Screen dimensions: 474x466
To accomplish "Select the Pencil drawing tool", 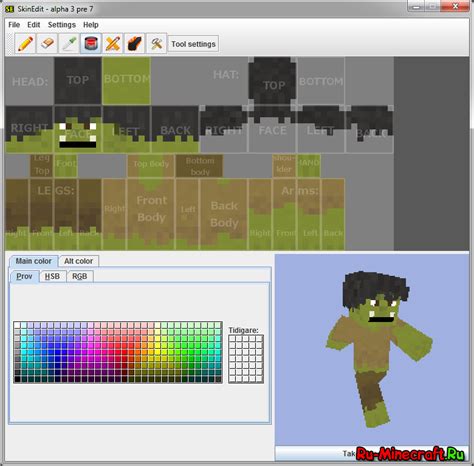I will (x=25, y=44).
